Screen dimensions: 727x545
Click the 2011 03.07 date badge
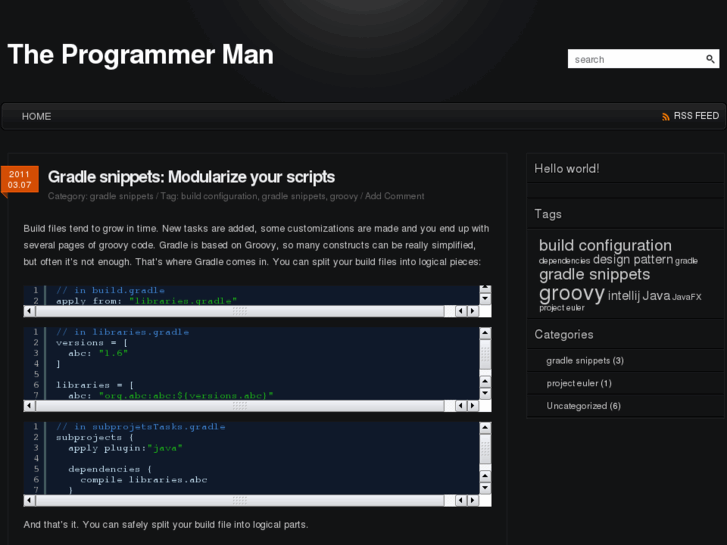(19, 179)
